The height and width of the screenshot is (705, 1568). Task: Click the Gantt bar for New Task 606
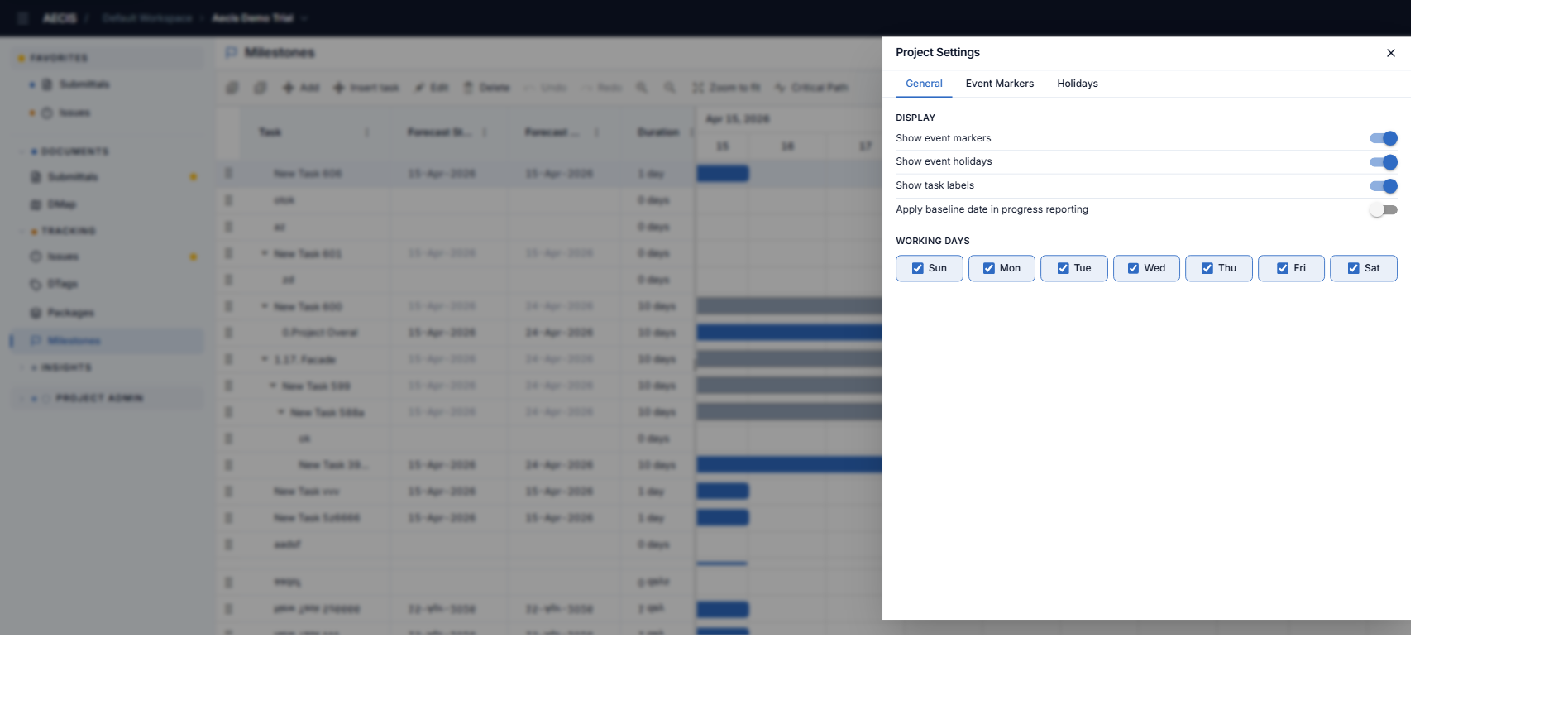[723, 174]
